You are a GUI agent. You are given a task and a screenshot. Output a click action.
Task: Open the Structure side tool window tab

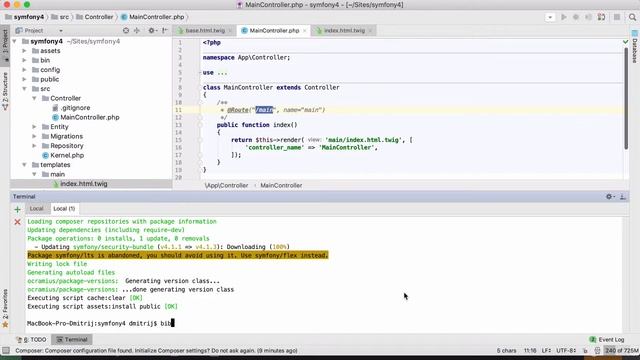(x=5, y=91)
